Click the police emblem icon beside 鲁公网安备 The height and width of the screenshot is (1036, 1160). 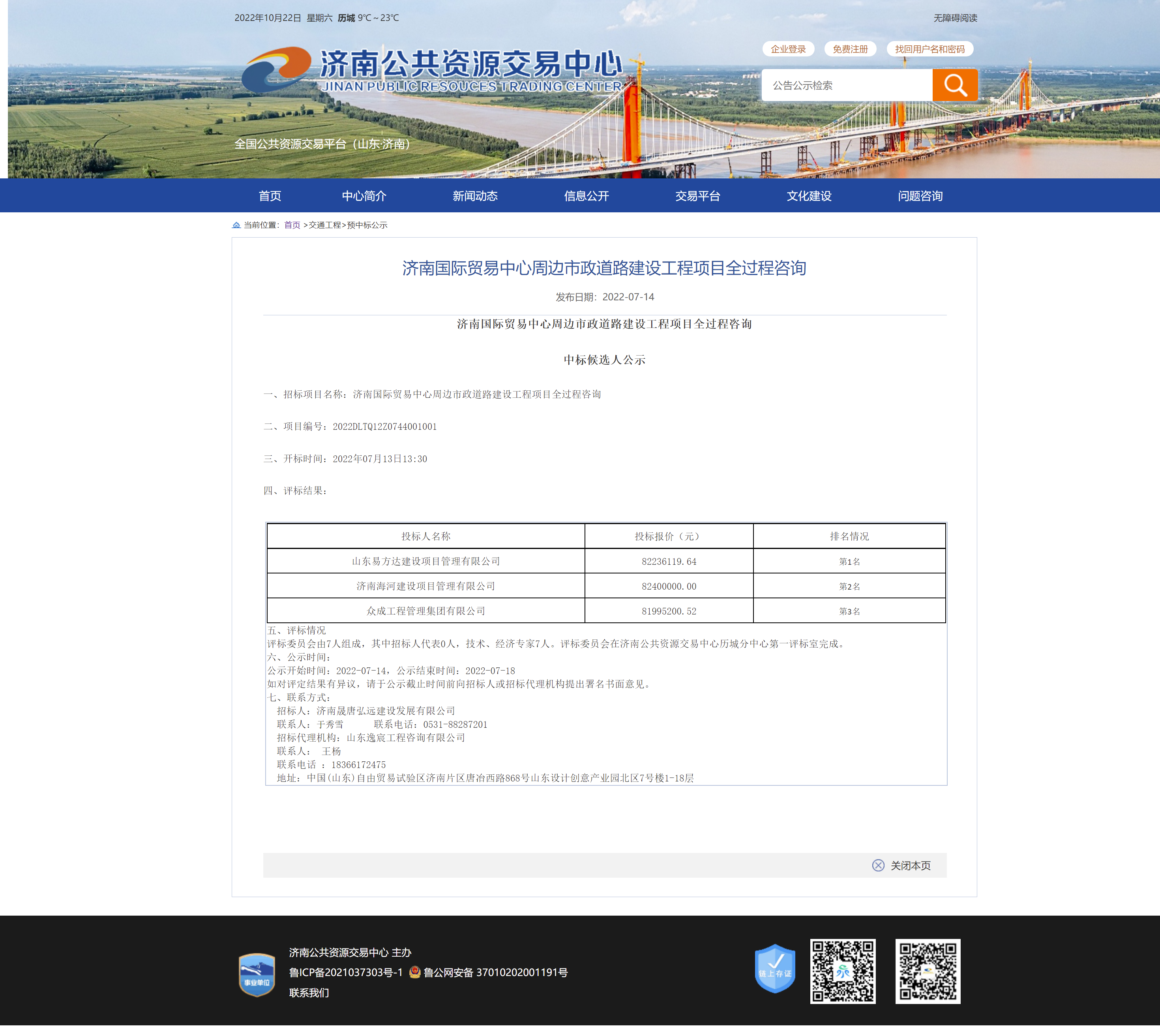415,972
